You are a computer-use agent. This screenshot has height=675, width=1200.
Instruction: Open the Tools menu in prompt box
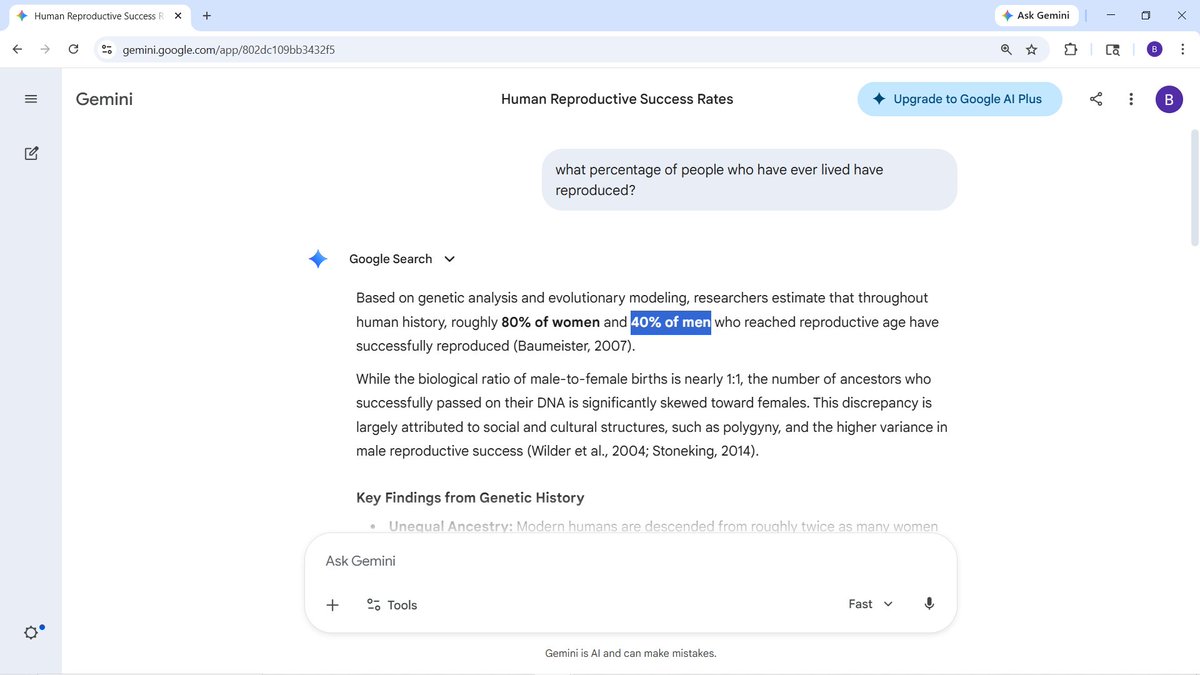(x=391, y=605)
